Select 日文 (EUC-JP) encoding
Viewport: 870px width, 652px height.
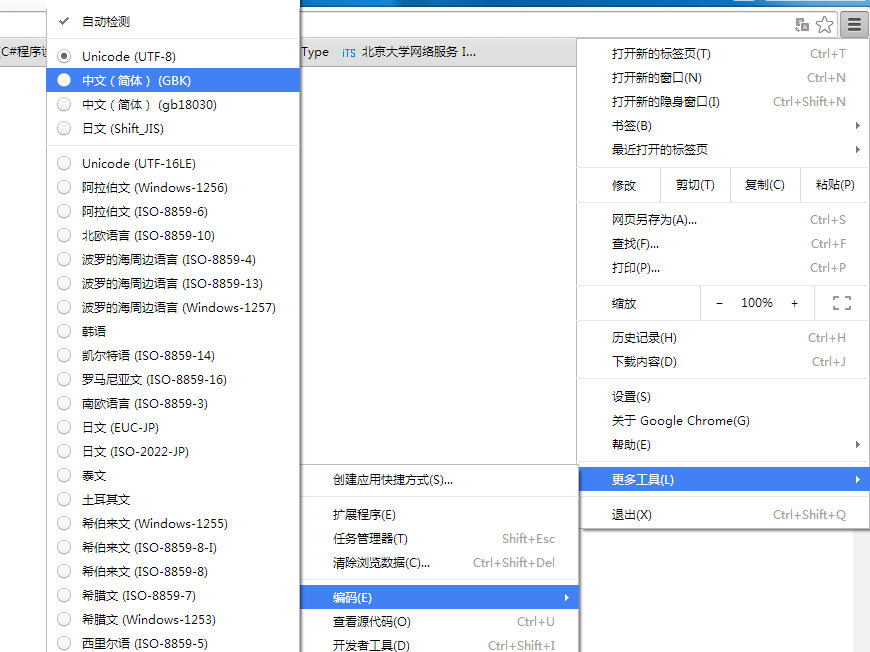pyautogui.click(x=173, y=427)
